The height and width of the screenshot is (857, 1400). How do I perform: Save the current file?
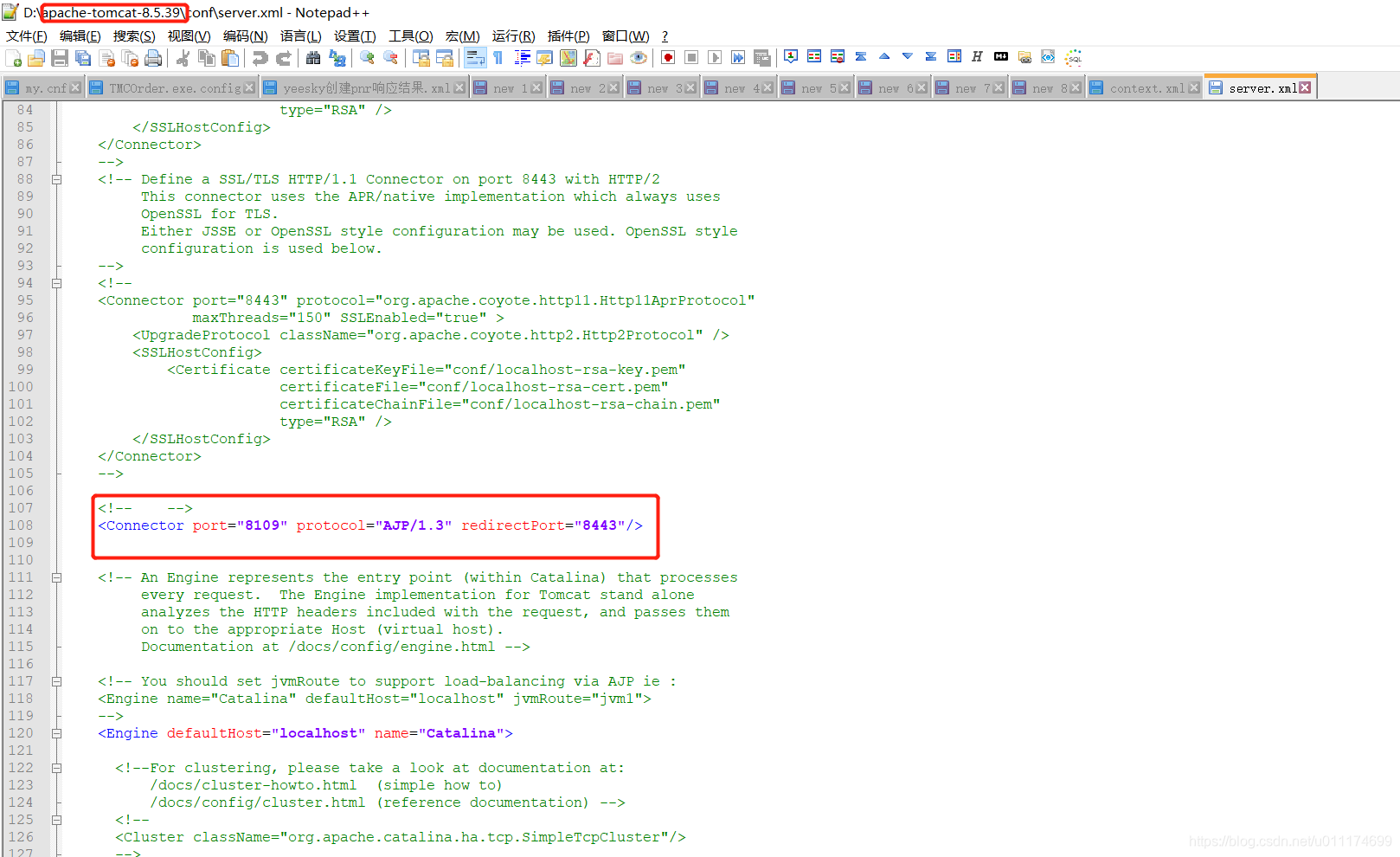60,58
